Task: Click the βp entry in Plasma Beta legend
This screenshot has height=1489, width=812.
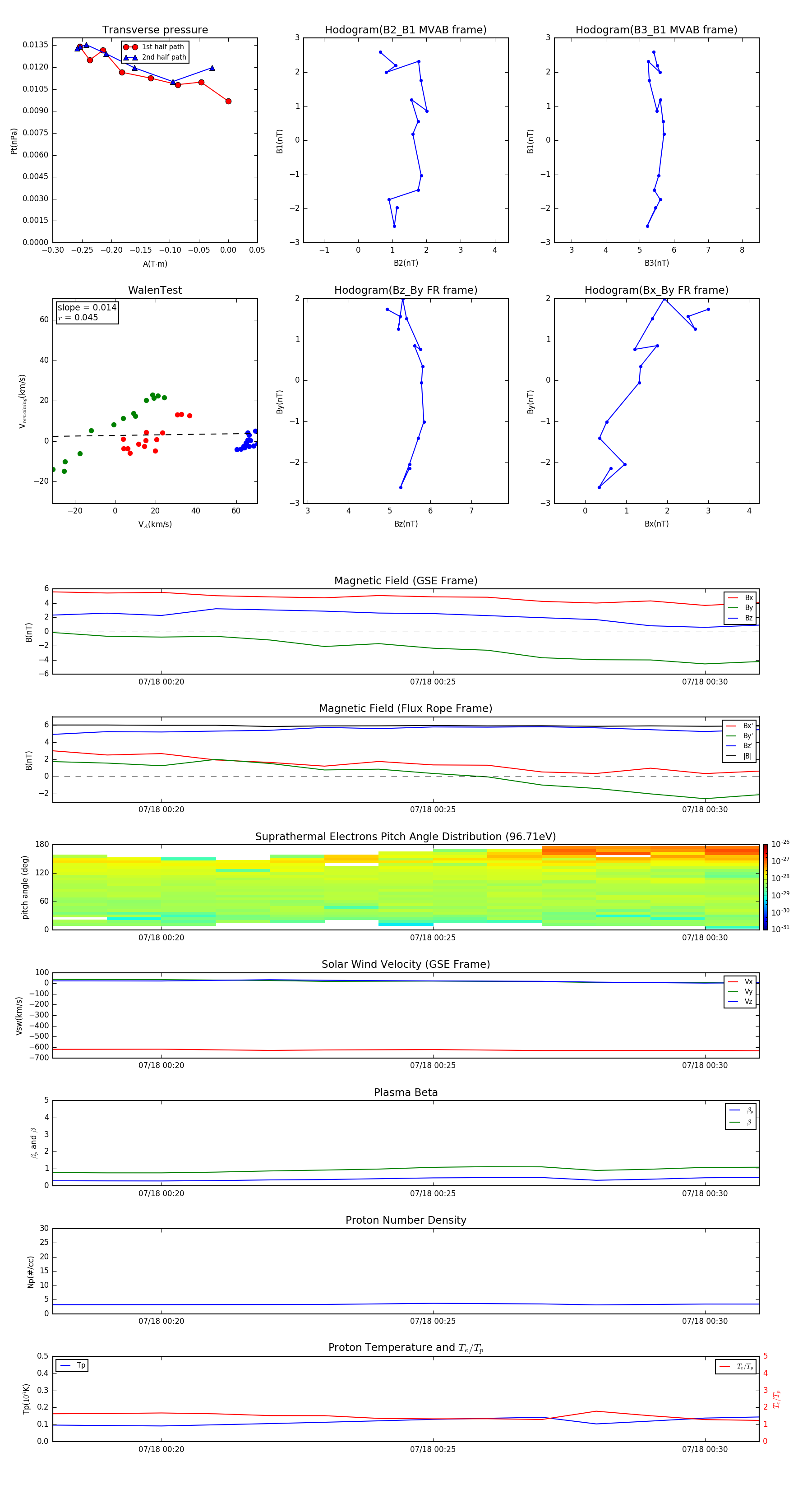Action: (x=741, y=1110)
